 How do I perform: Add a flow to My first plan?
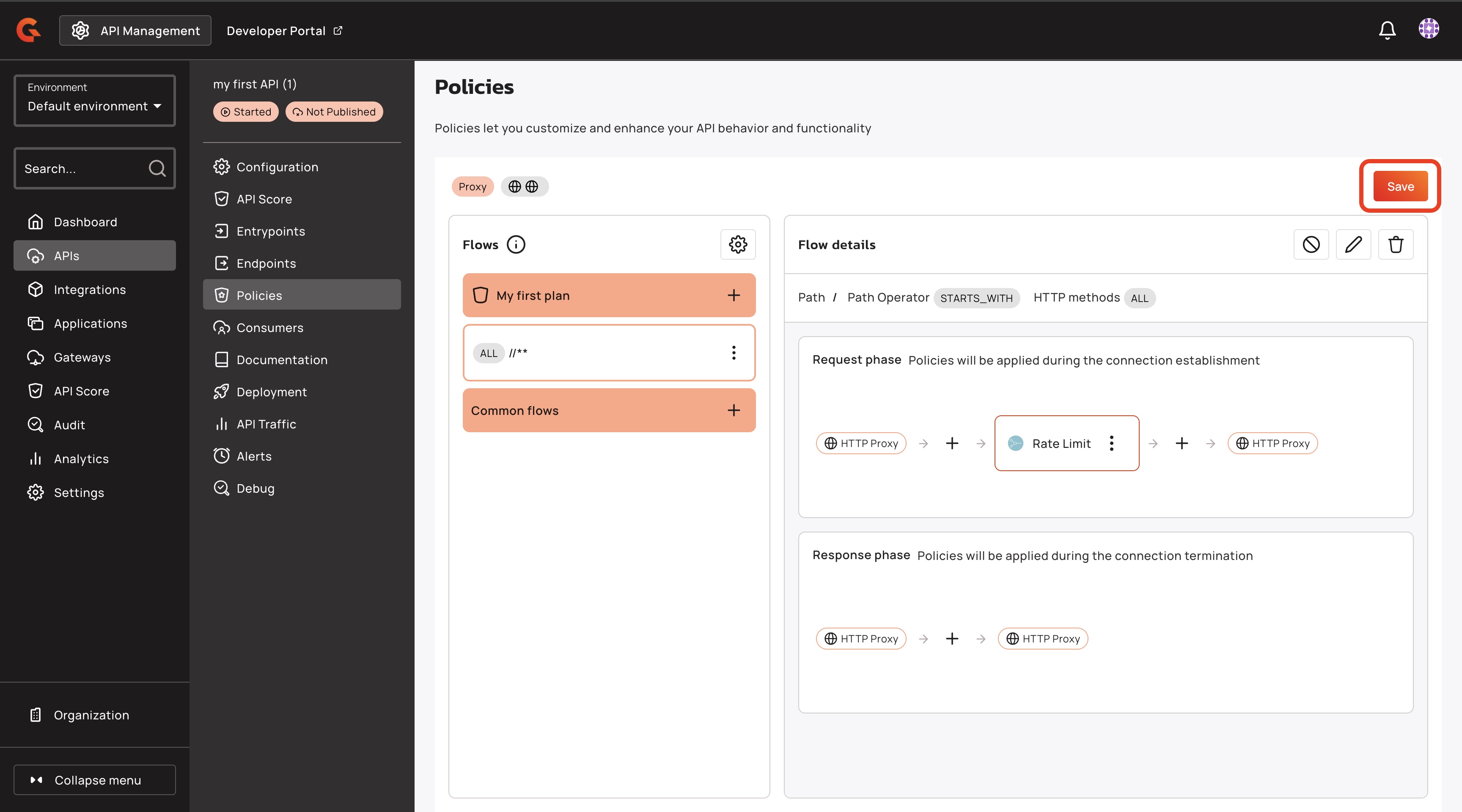733,295
